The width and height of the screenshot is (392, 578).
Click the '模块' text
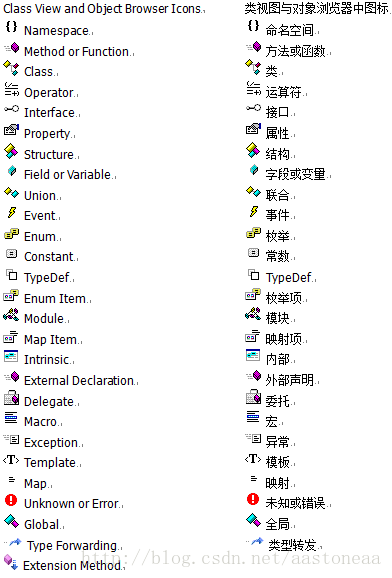(277, 317)
